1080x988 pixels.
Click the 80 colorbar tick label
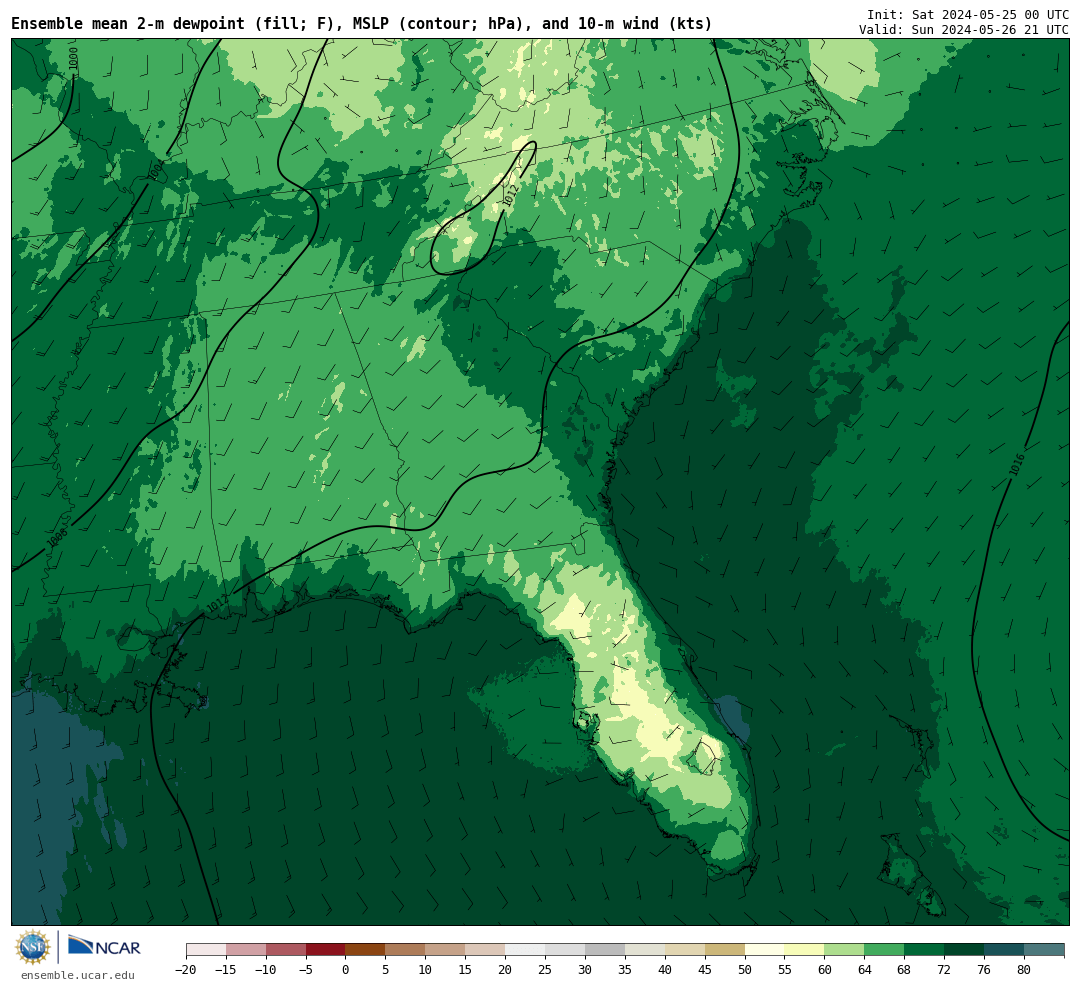1025,969
